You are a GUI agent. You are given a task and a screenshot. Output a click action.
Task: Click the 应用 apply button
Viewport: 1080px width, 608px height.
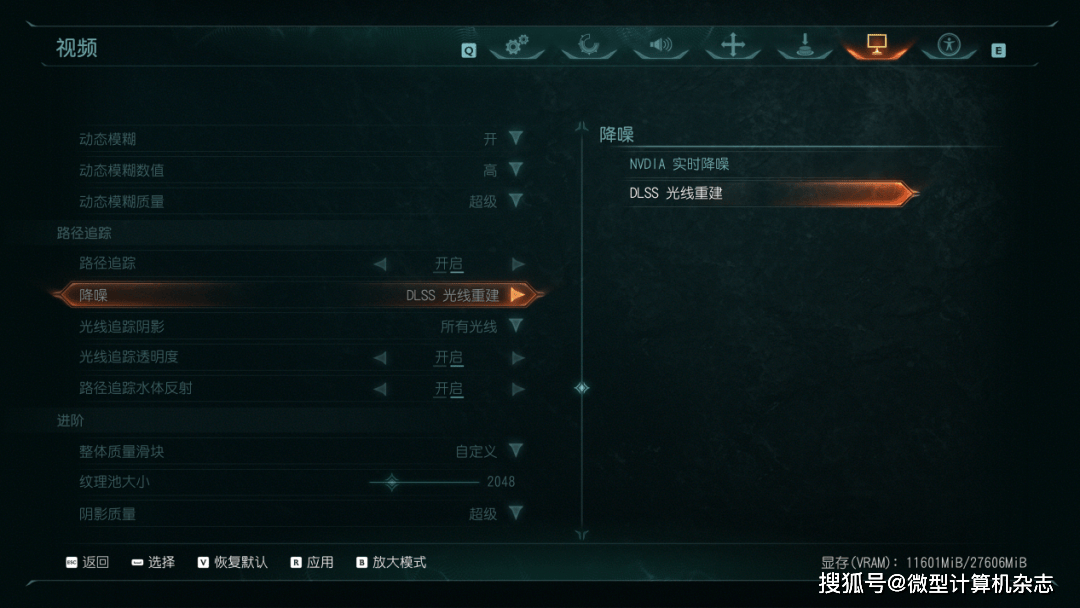[x=312, y=563]
